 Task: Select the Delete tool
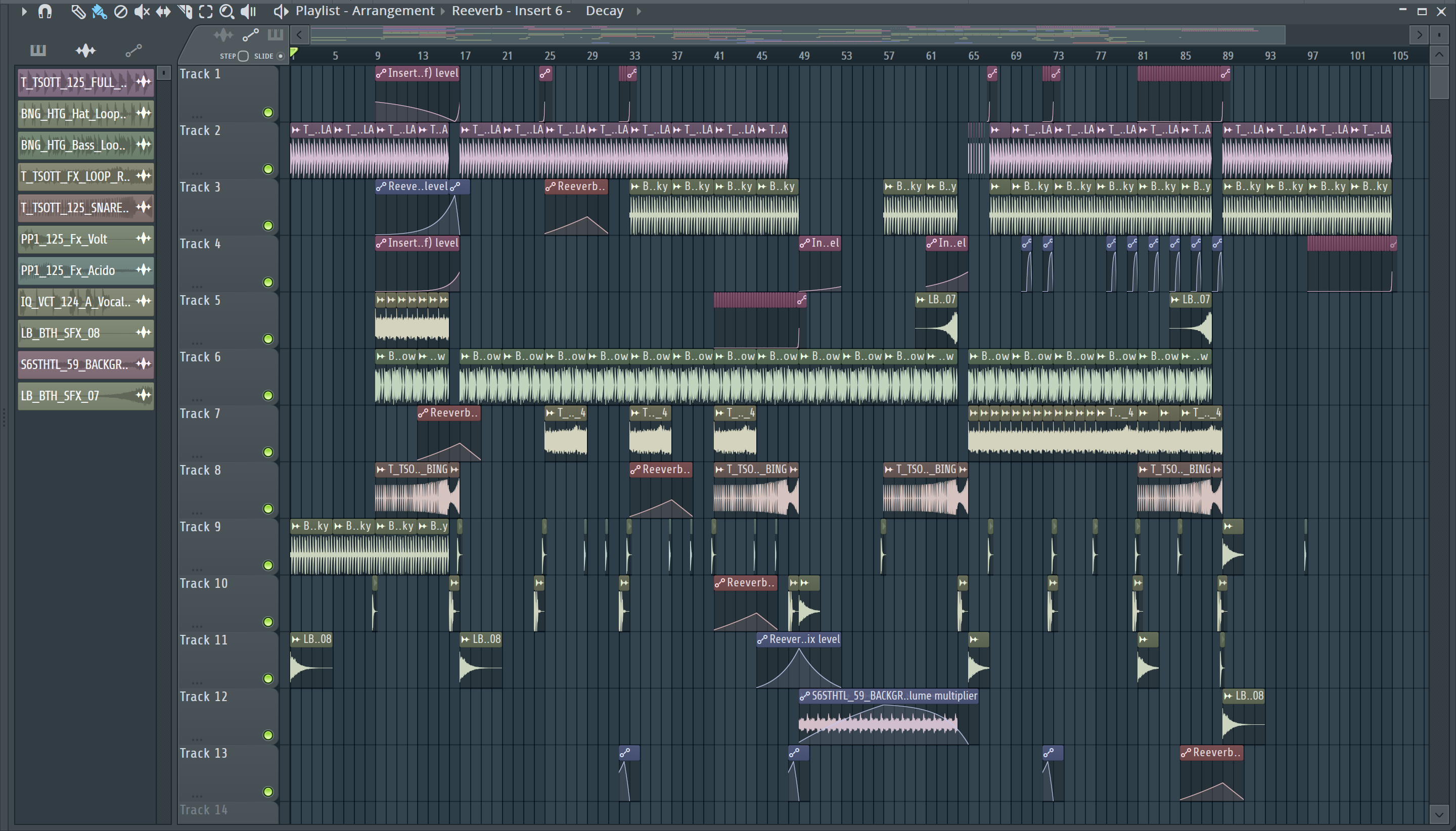[x=120, y=12]
